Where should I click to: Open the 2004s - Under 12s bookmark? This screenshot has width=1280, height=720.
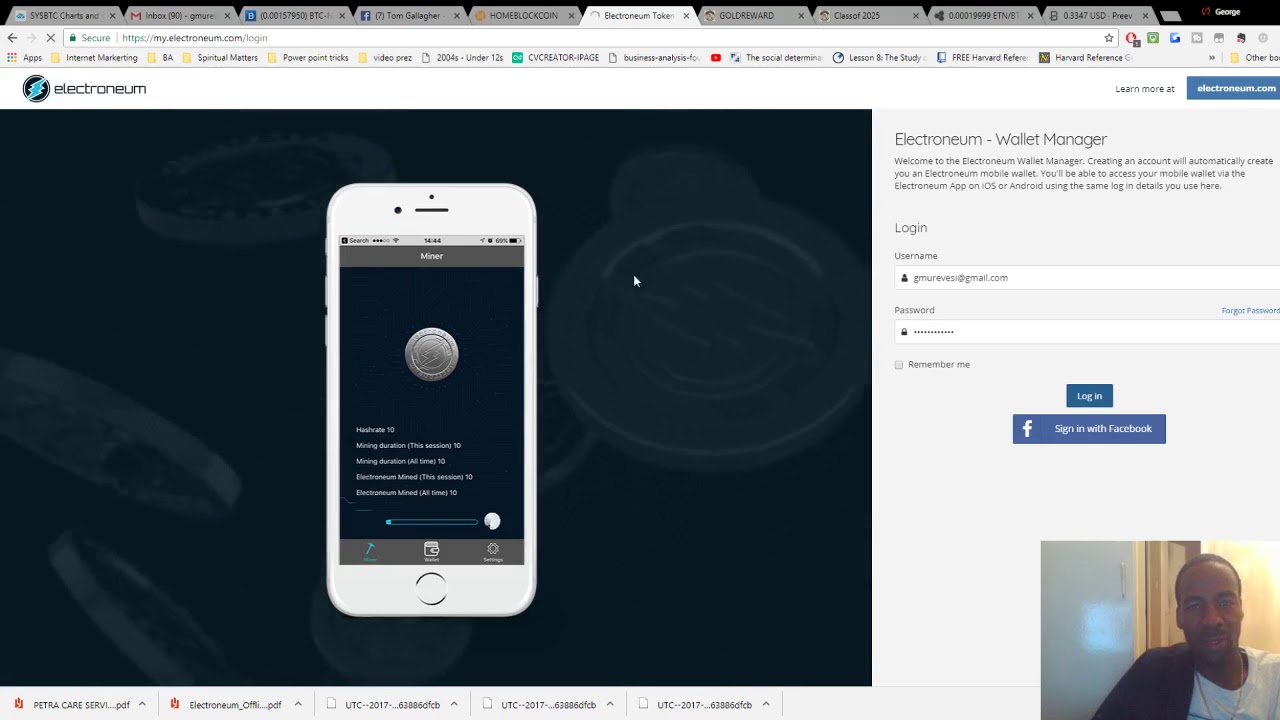tap(462, 58)
